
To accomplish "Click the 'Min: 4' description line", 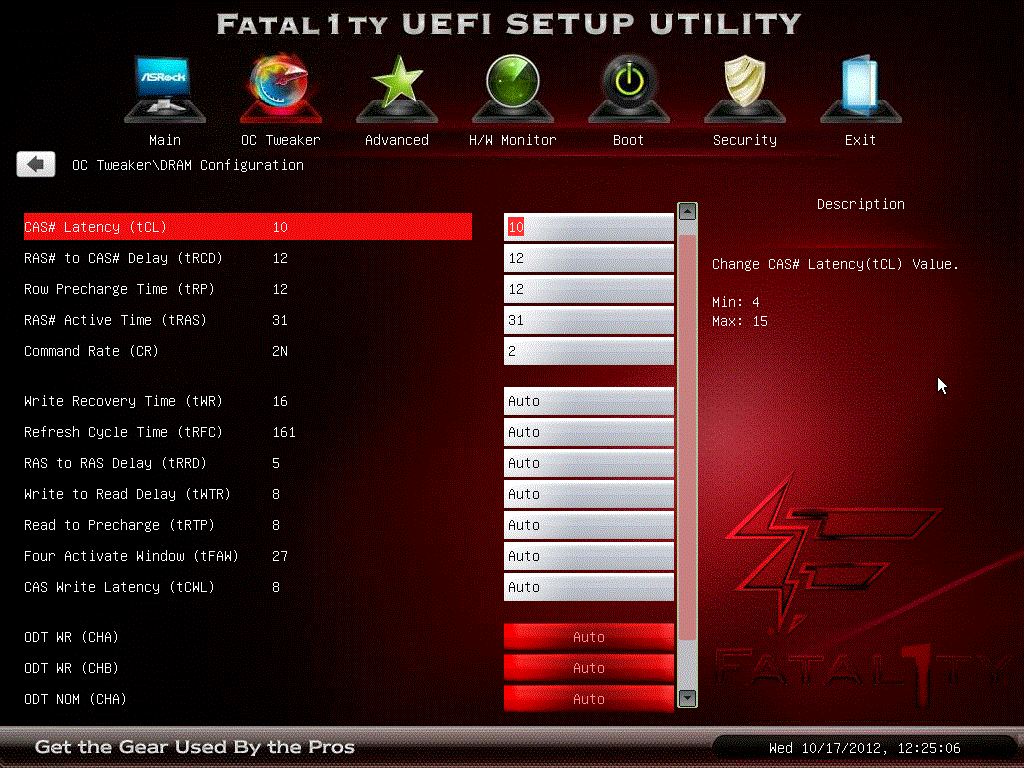I will [735, 302].
